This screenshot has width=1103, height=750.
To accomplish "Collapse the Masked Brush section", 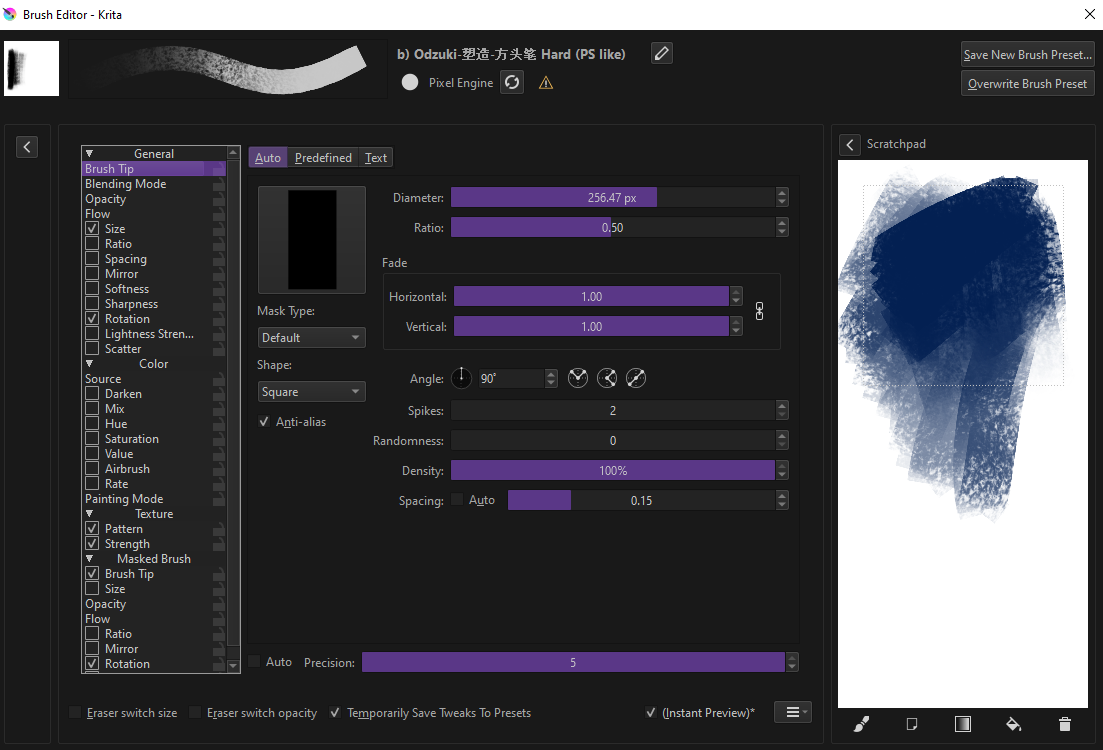I will pos(90,559).
